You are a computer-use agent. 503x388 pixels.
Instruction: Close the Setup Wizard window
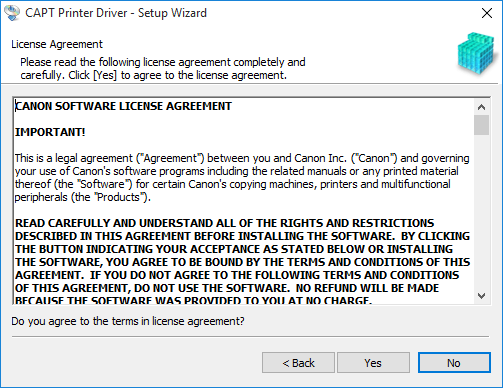point(487,13)
